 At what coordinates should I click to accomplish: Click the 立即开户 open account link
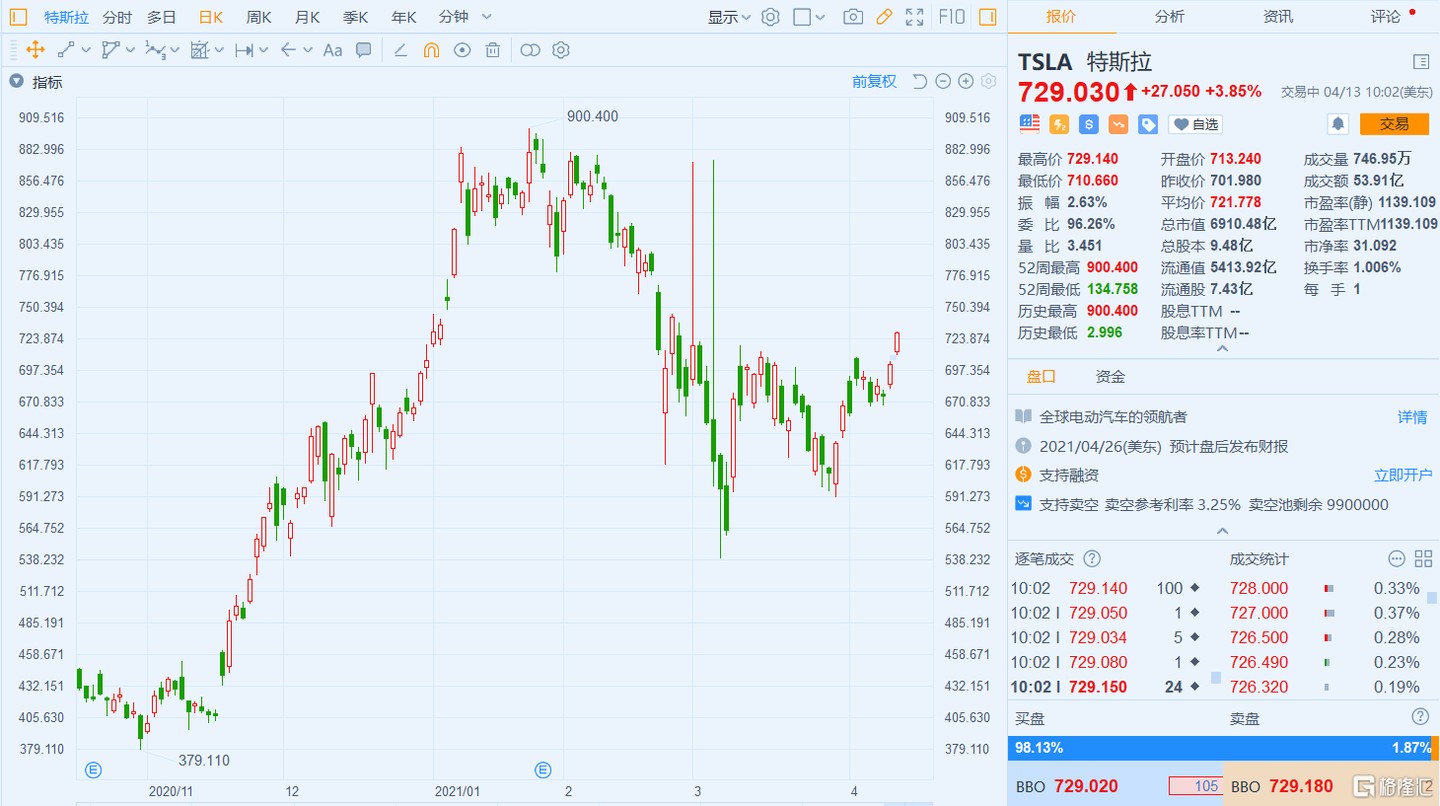pos(1403,475)
